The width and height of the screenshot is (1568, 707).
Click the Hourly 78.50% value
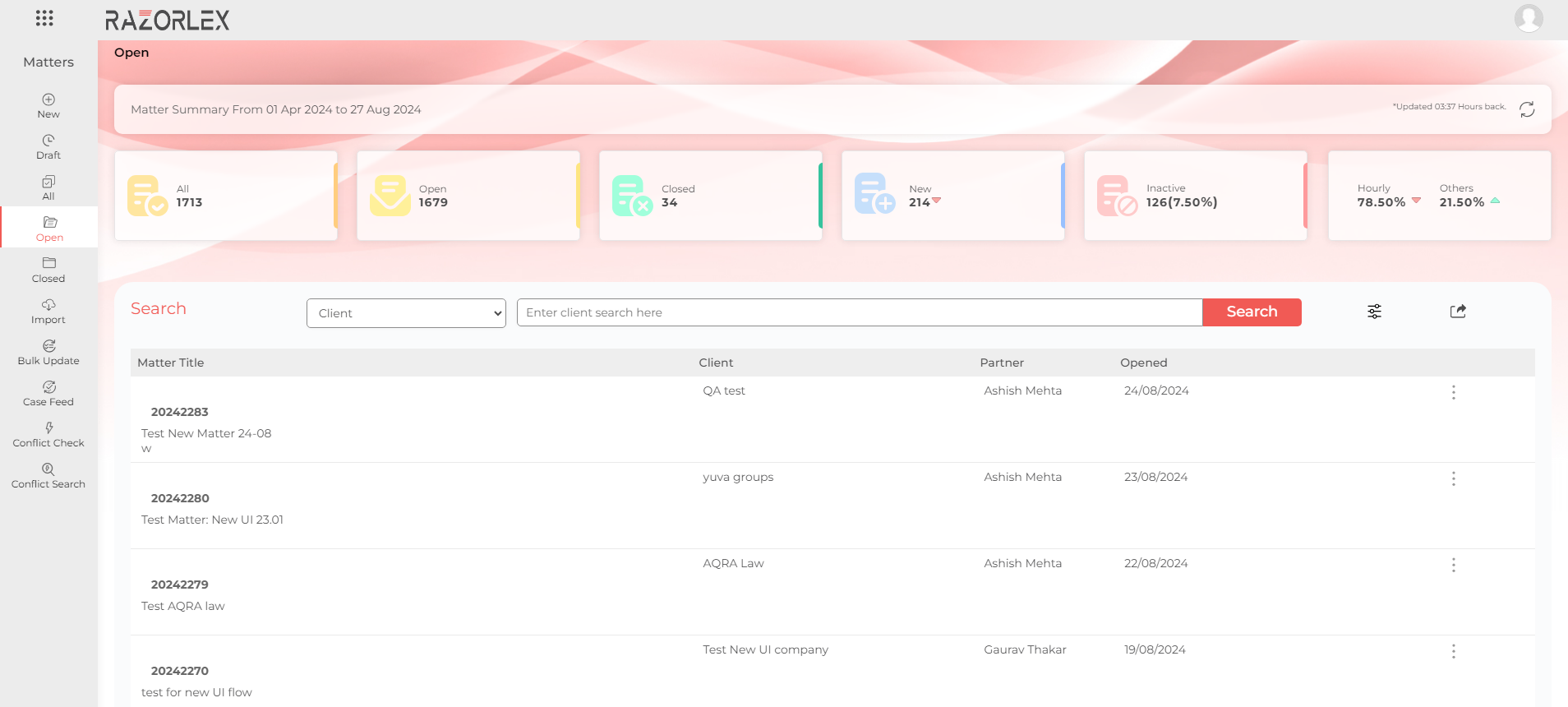[1381, 202]
